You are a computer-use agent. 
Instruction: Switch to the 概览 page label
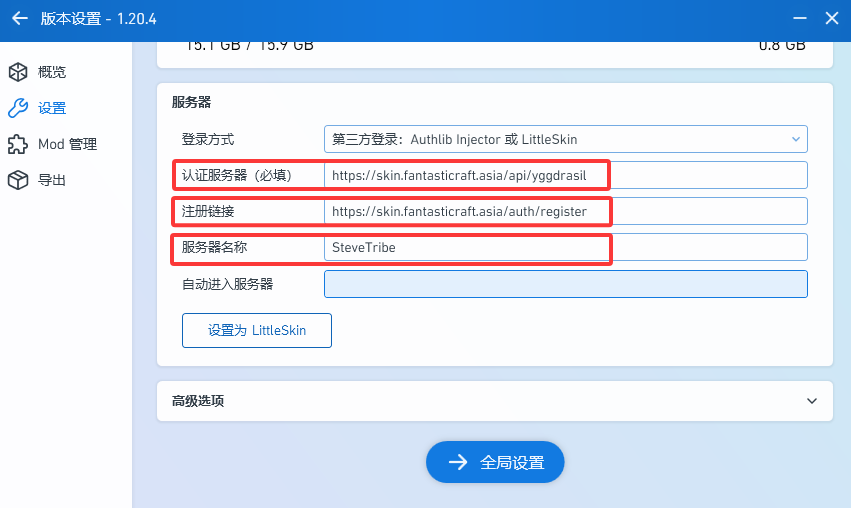(52, 72)
